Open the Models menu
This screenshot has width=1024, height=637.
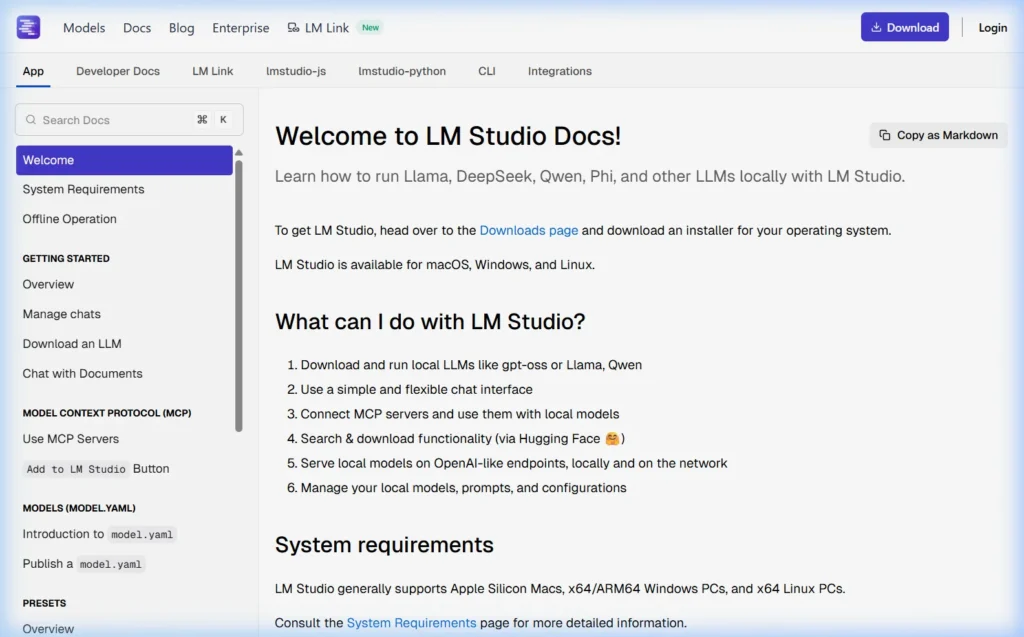click(x=84, y=28)
